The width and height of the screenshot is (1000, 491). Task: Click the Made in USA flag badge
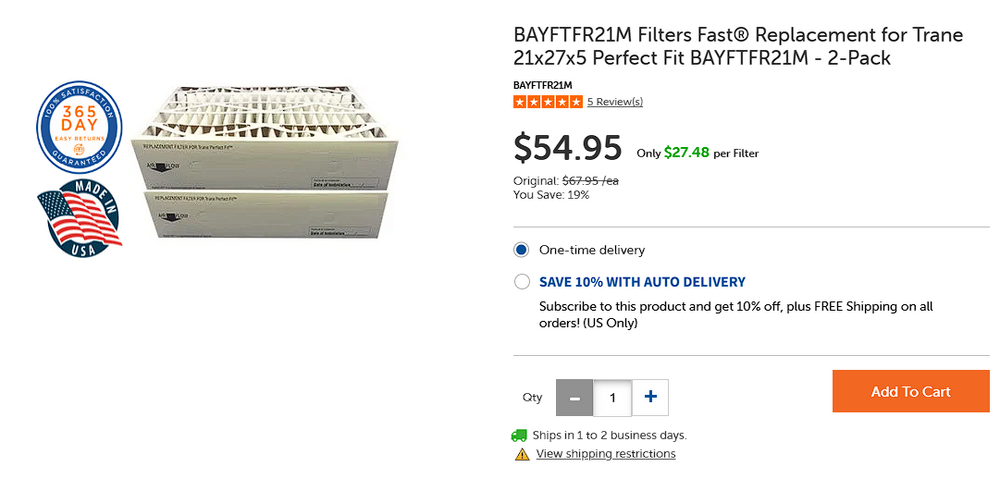tap(79, 219)
